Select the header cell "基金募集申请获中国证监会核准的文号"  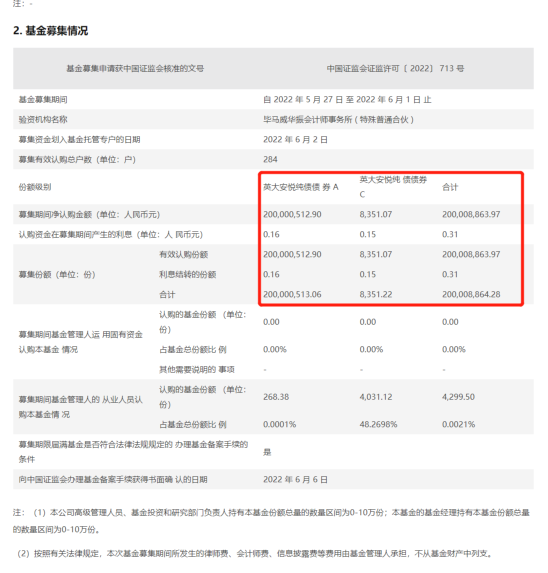coord(135,68)
